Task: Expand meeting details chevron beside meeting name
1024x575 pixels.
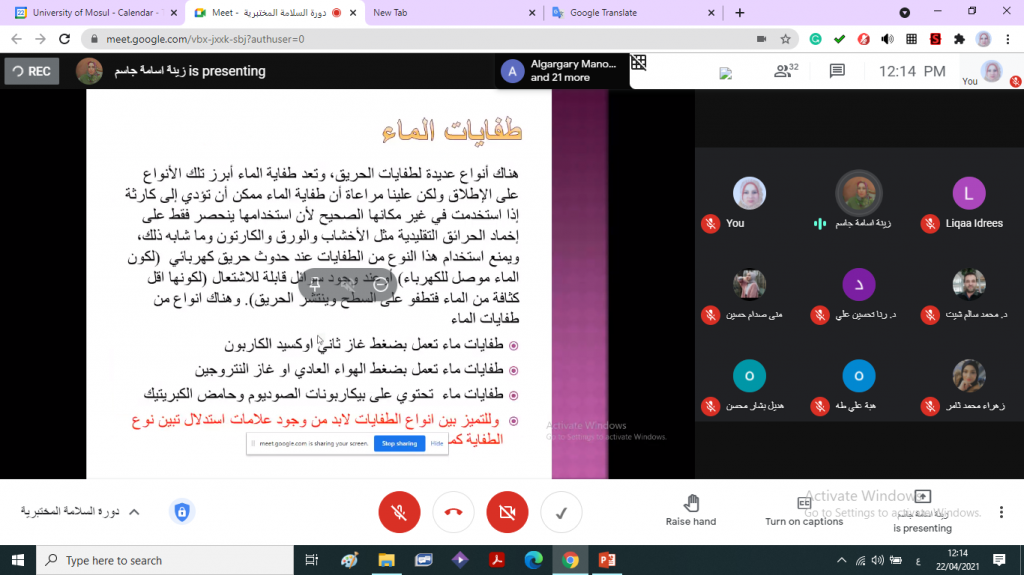Action: pyautogui.click(x=134, y=512)
